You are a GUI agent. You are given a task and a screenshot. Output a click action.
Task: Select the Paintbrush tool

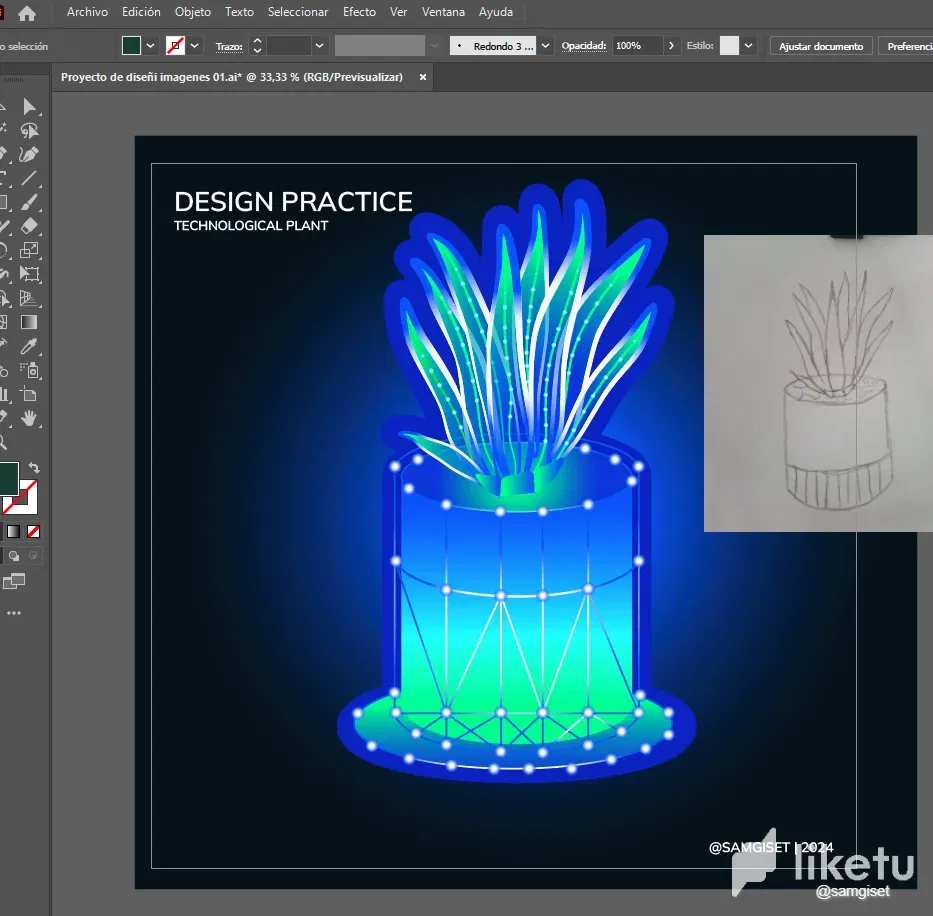[29, 202]
